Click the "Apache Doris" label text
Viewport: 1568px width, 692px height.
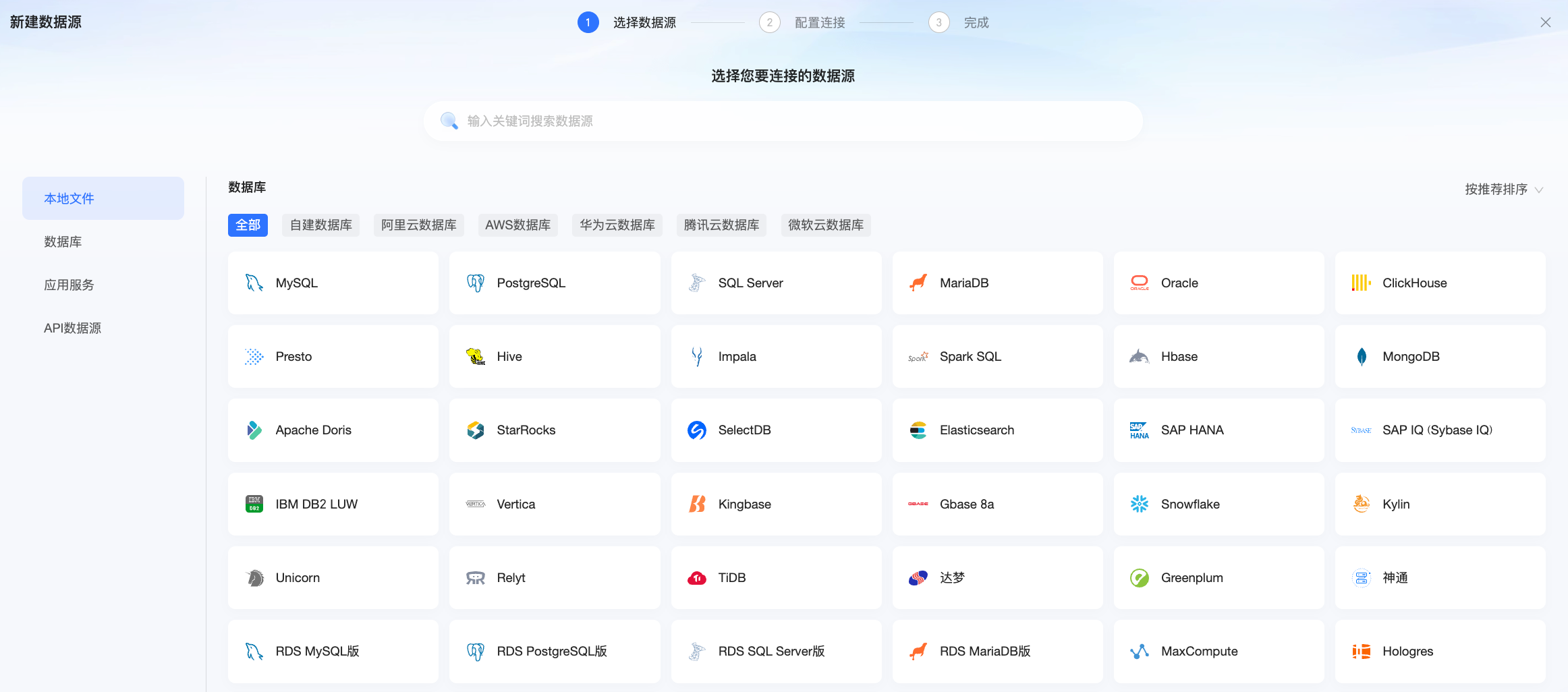point(313,430)
